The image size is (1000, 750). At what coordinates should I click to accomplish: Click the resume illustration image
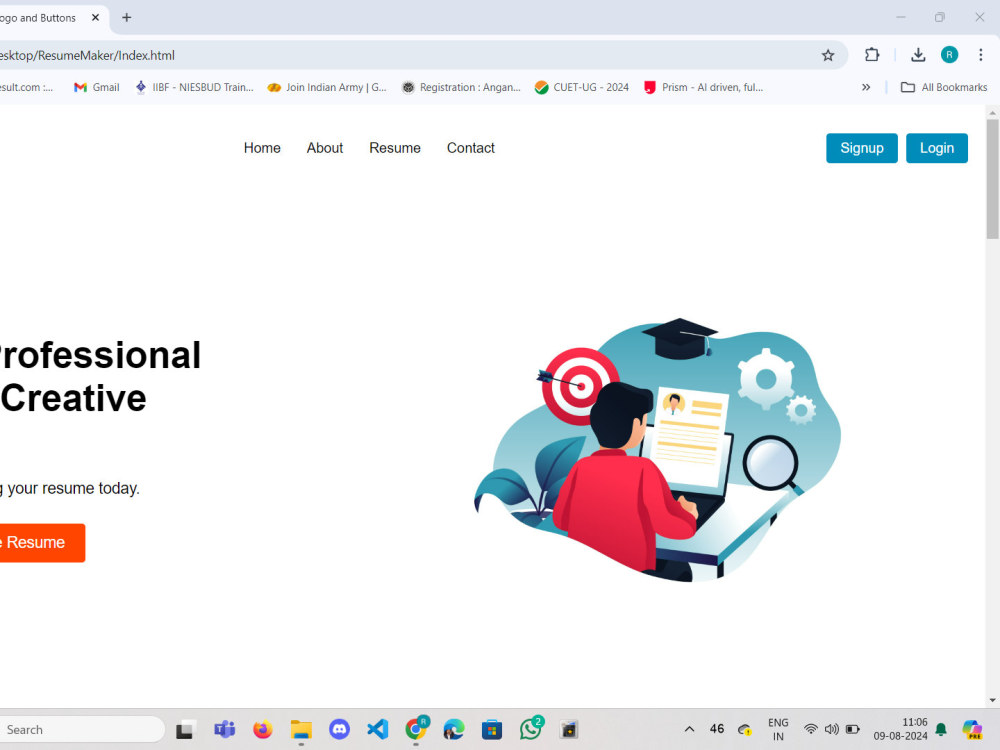[x=658, y=450]
